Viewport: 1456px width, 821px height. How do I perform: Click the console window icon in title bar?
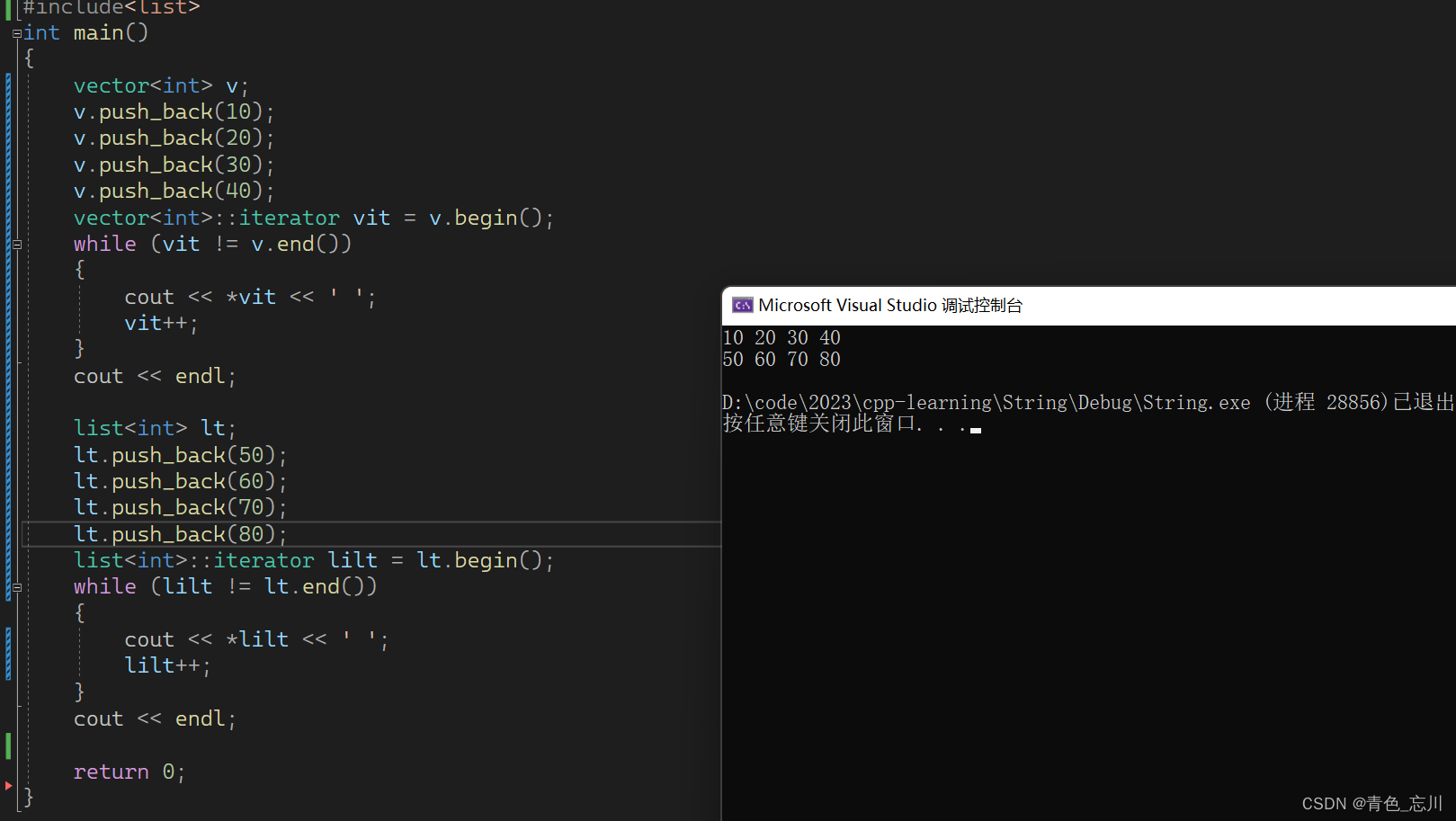click(742, 306)
